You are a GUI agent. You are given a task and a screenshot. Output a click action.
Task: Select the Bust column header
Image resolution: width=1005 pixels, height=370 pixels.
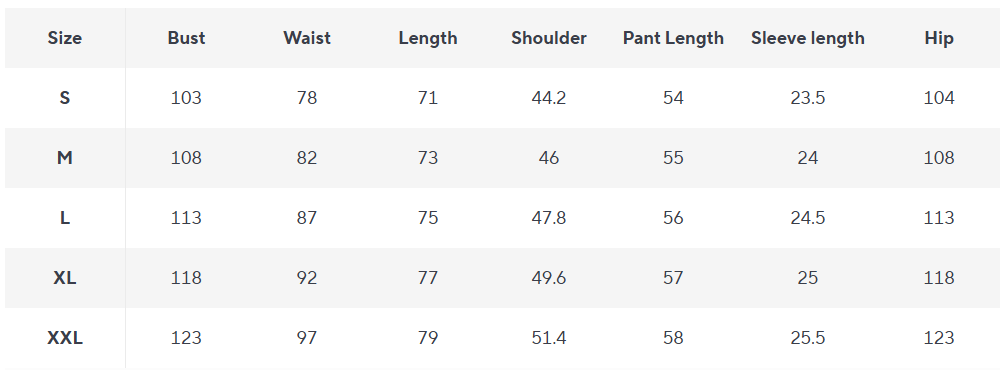[187, 38]
